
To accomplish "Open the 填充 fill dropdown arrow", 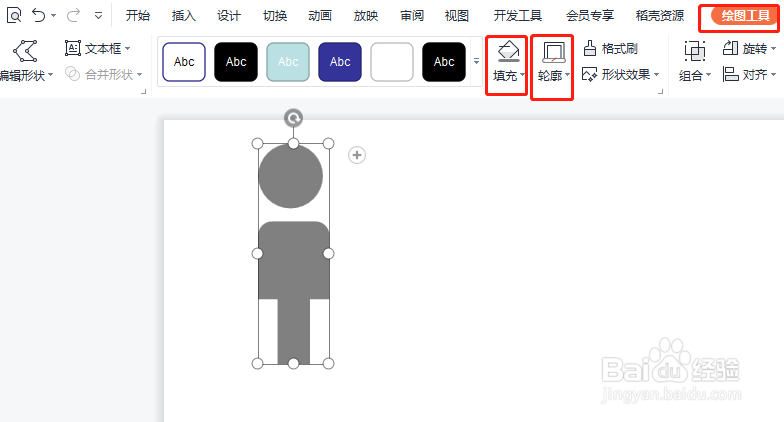I will tap(522, 75).
